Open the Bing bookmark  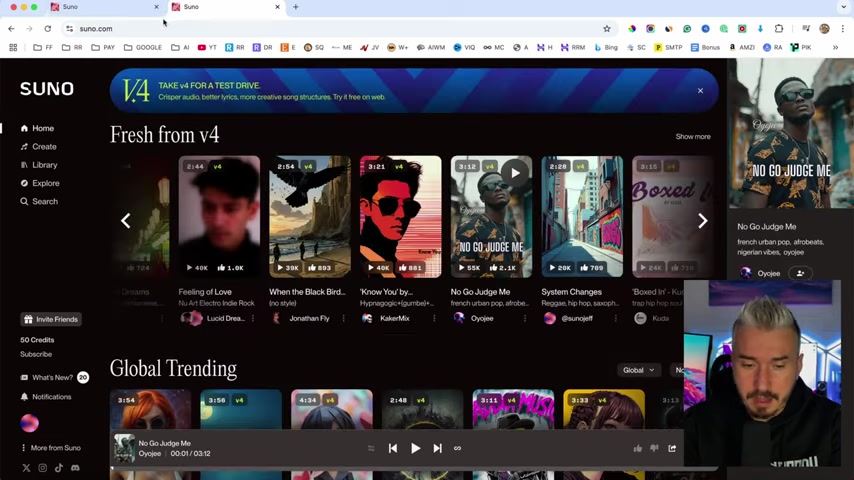click(x=606, y=47)
